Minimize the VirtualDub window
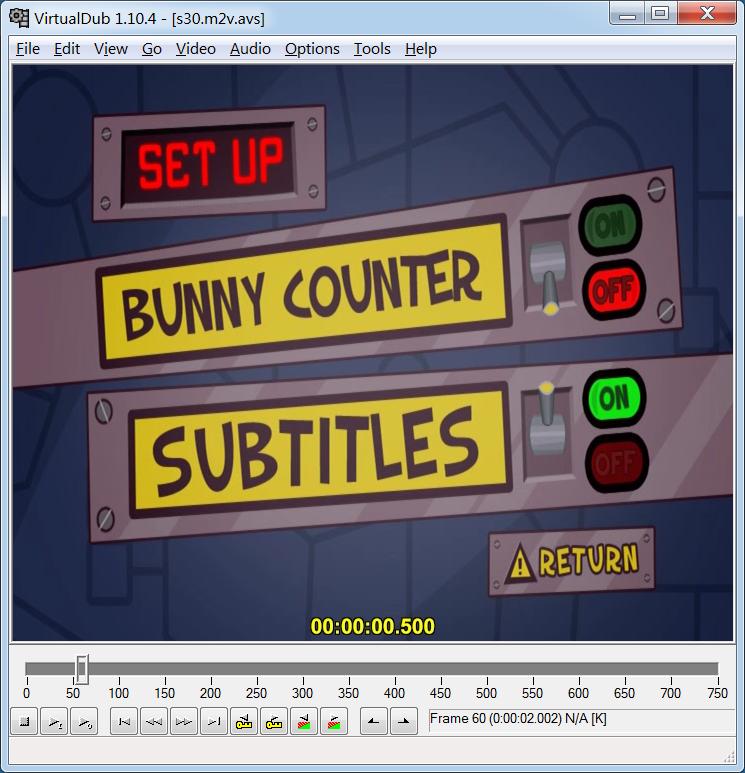Image resolution: width=745 pixels, height=773 pixels. 627,14
